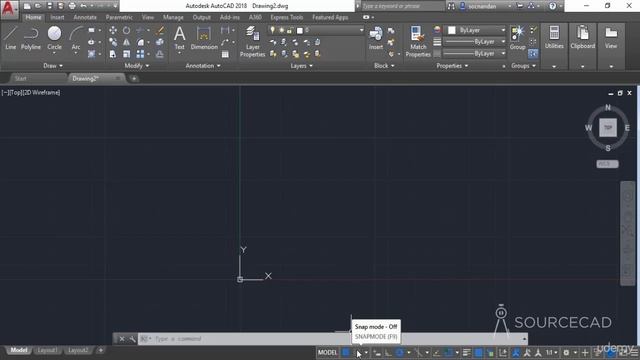Open the Express Tools ribbon tab

coord(287,18)
